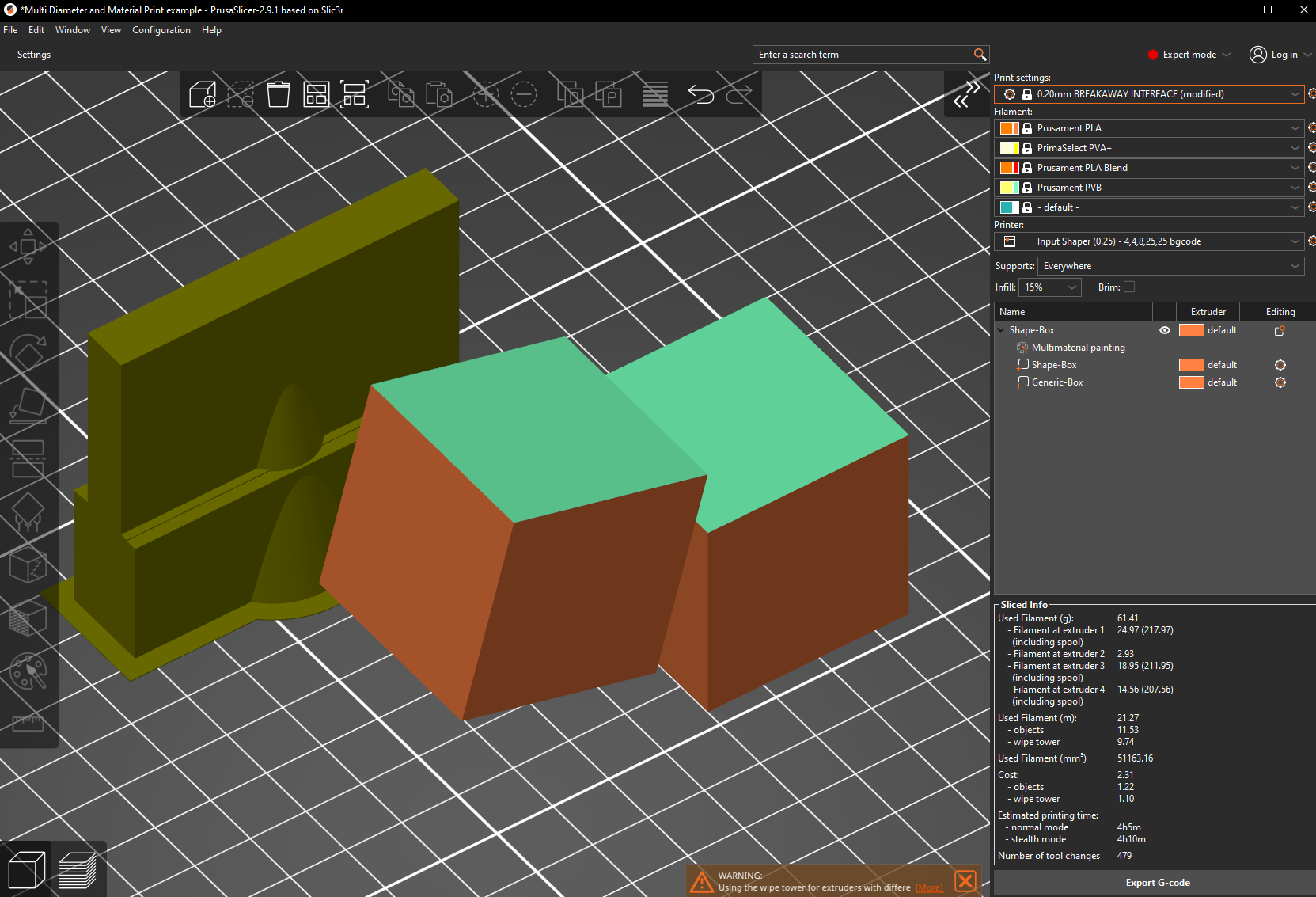Open the PrimaSelect PVA+ filament dropdown
This screenshot has height=897, width=1316.
pos(1149,148)
